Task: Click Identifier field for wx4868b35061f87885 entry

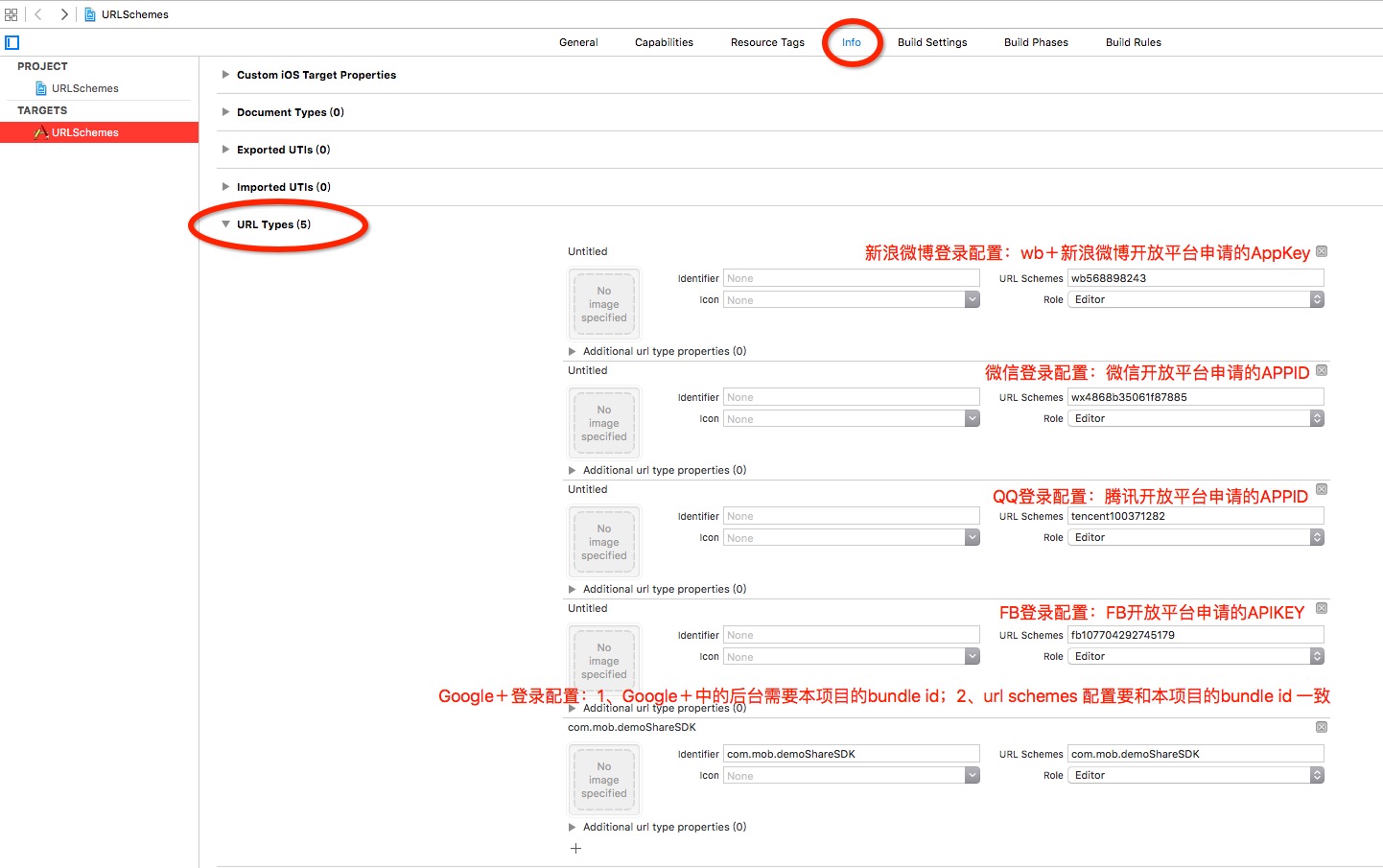Action: pos(852,397)
